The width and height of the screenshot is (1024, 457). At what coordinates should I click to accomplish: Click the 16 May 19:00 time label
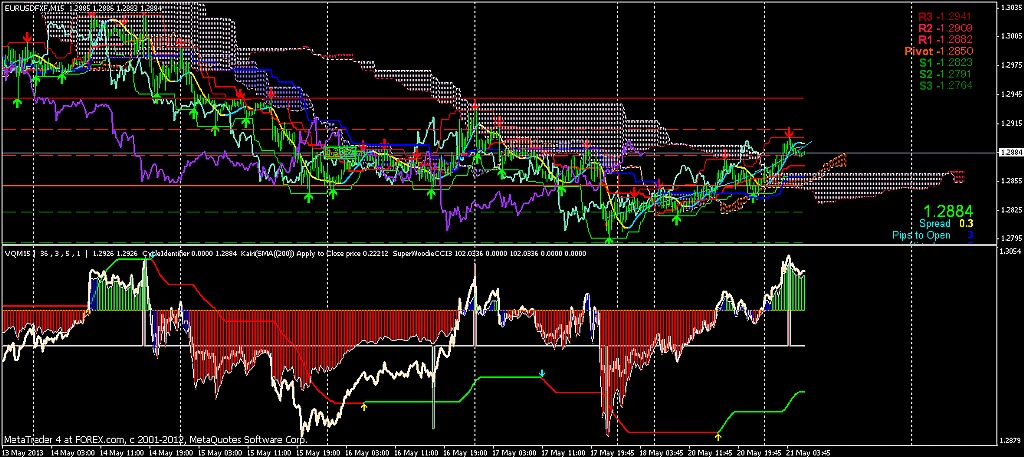tap(464, 451)
